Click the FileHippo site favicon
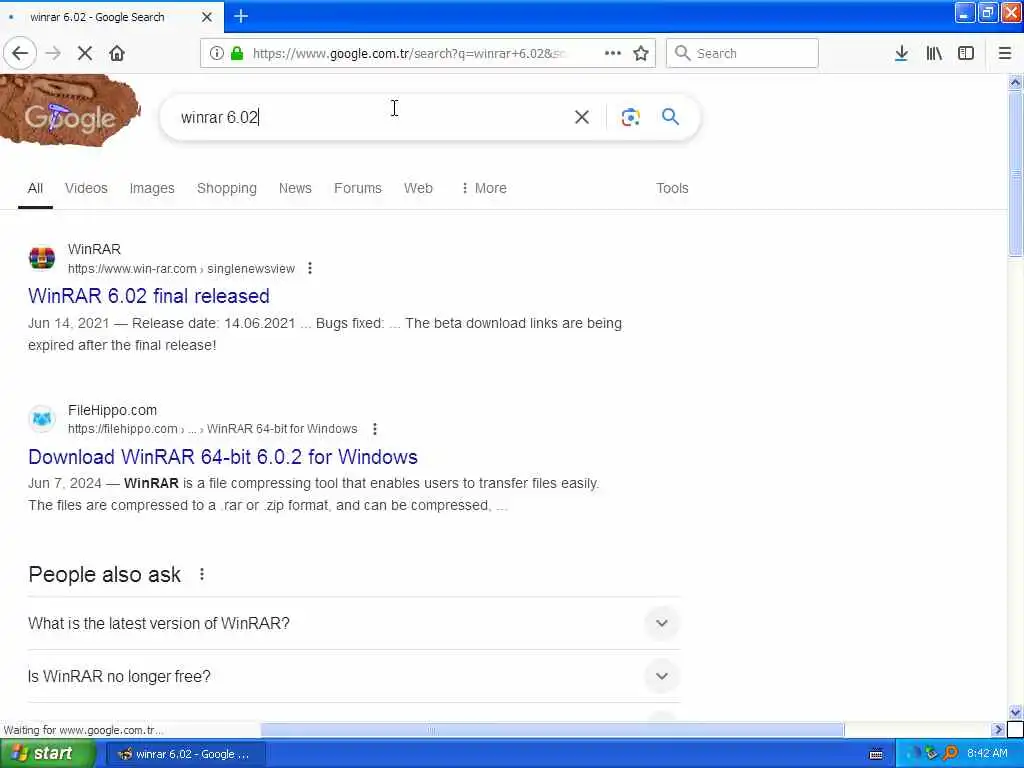This screenshot has width=1024, height=768. (x=42, y=419)
